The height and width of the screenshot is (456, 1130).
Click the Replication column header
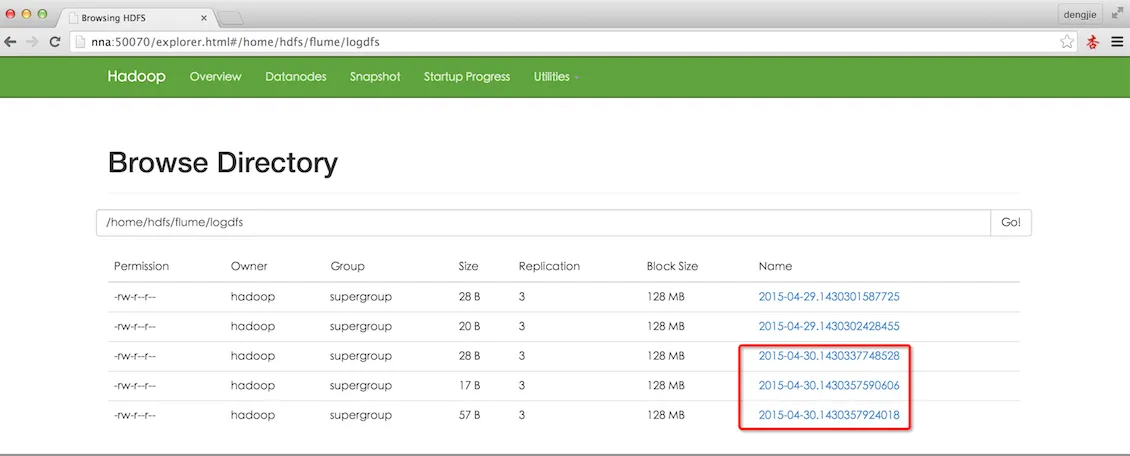coord(549,266)
